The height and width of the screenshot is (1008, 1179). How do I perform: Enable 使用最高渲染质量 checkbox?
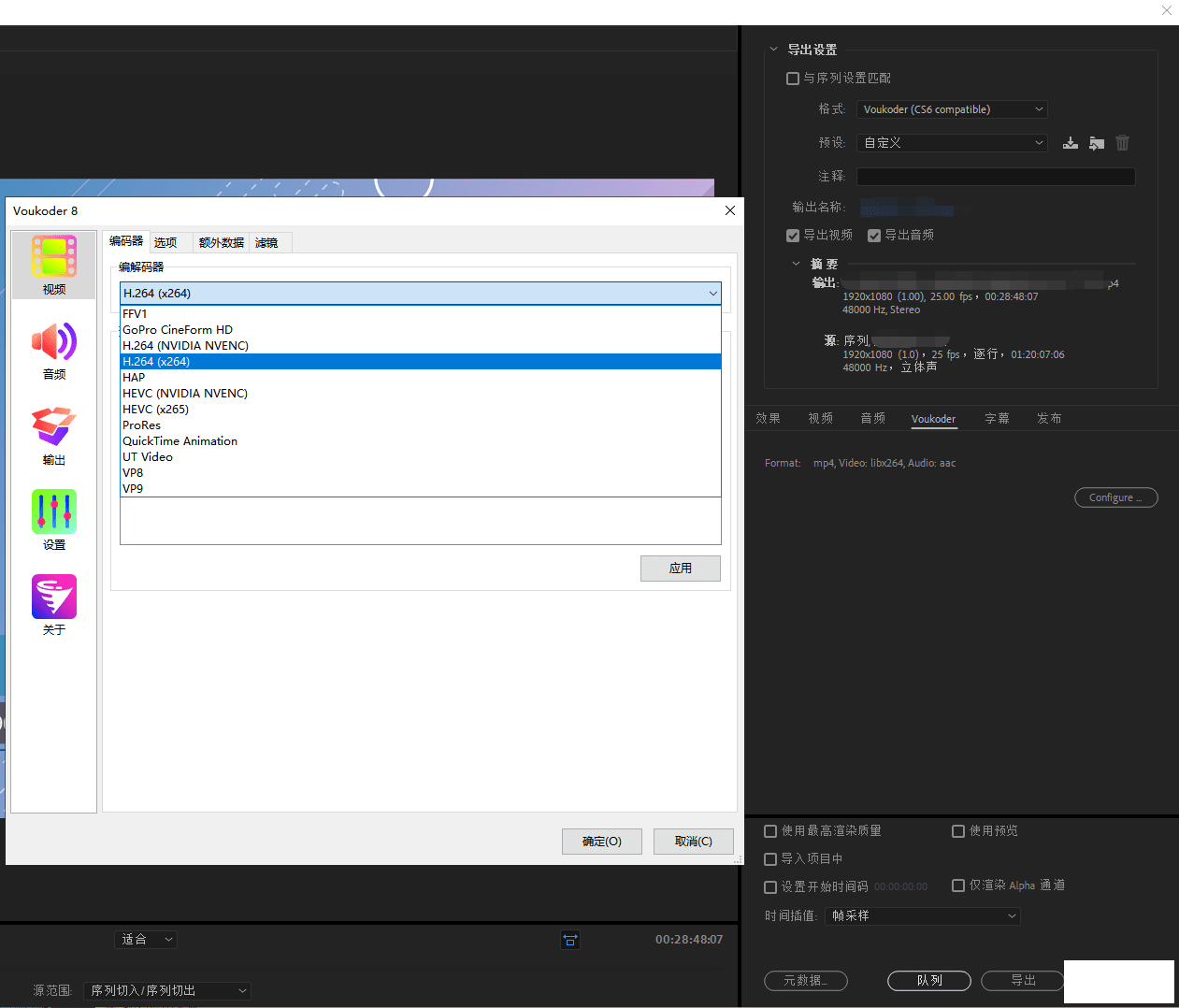click(x=770, y=831)
